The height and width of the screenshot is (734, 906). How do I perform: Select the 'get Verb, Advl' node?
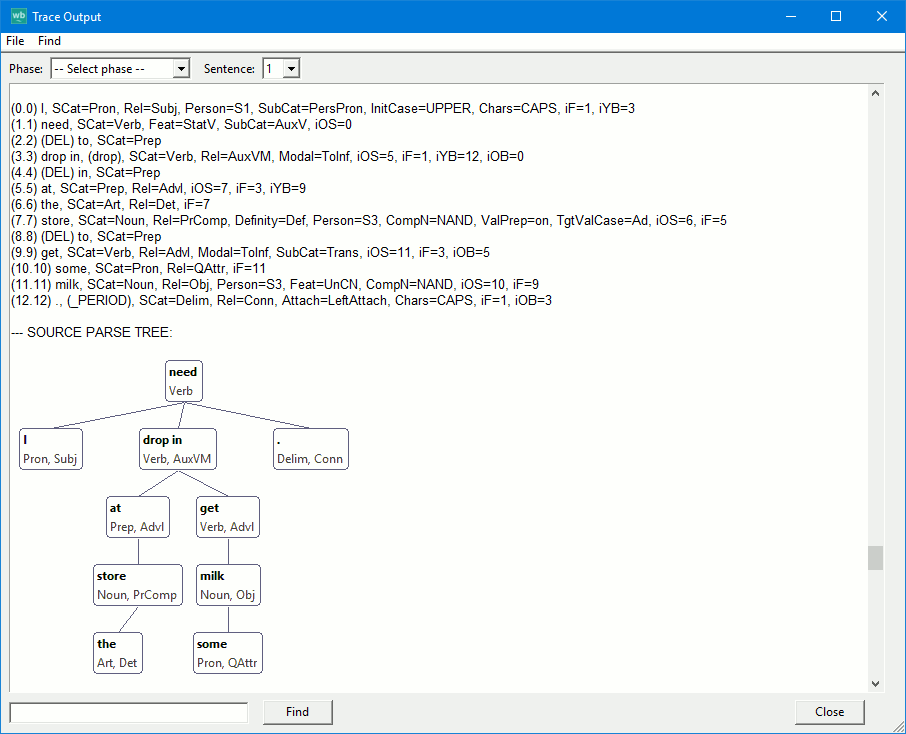[228, 517]
